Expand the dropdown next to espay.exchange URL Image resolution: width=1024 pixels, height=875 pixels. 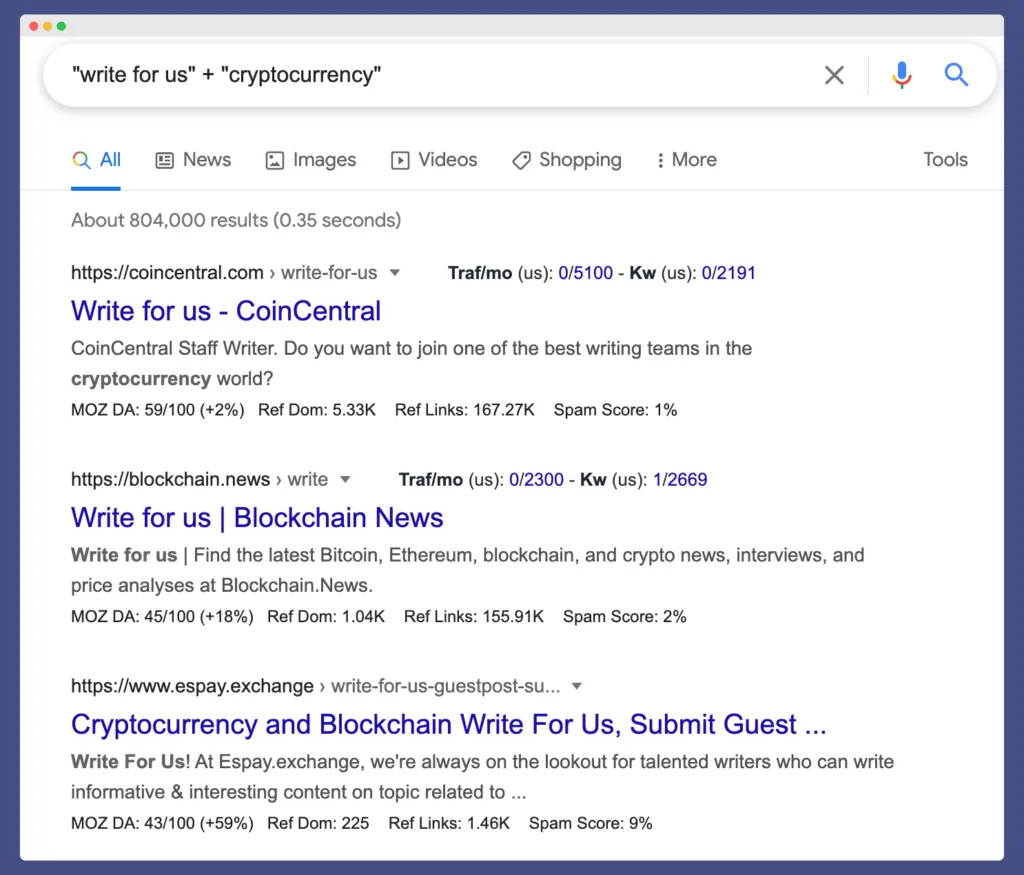pyautogui.click(x=577, y=686)
